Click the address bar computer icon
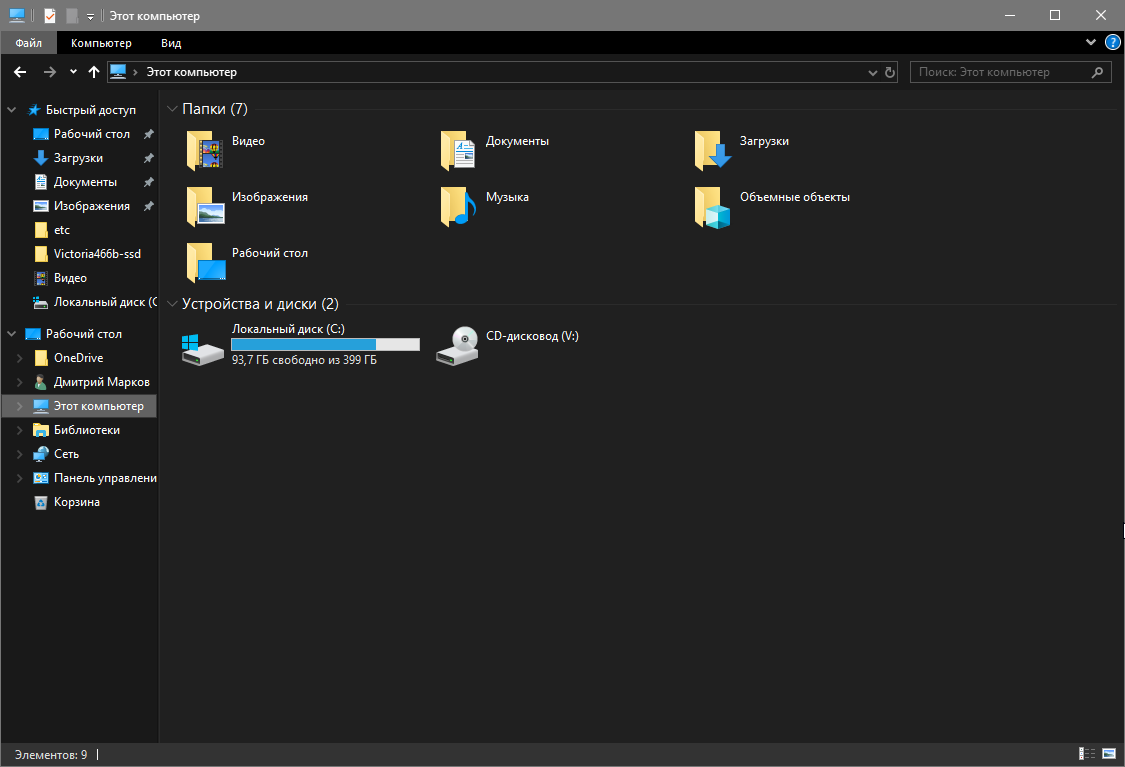The width and height of the screenshot is (1125, 767). [118, 72]
